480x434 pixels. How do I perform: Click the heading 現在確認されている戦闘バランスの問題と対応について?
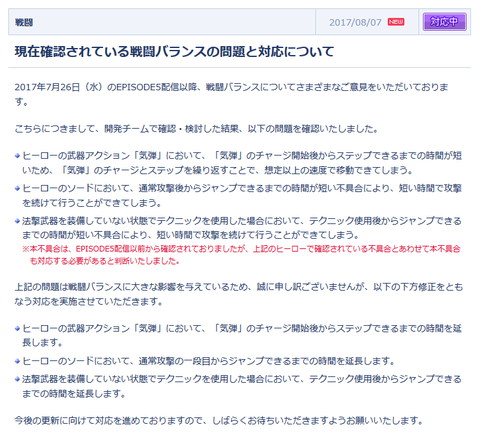point(174,52)
